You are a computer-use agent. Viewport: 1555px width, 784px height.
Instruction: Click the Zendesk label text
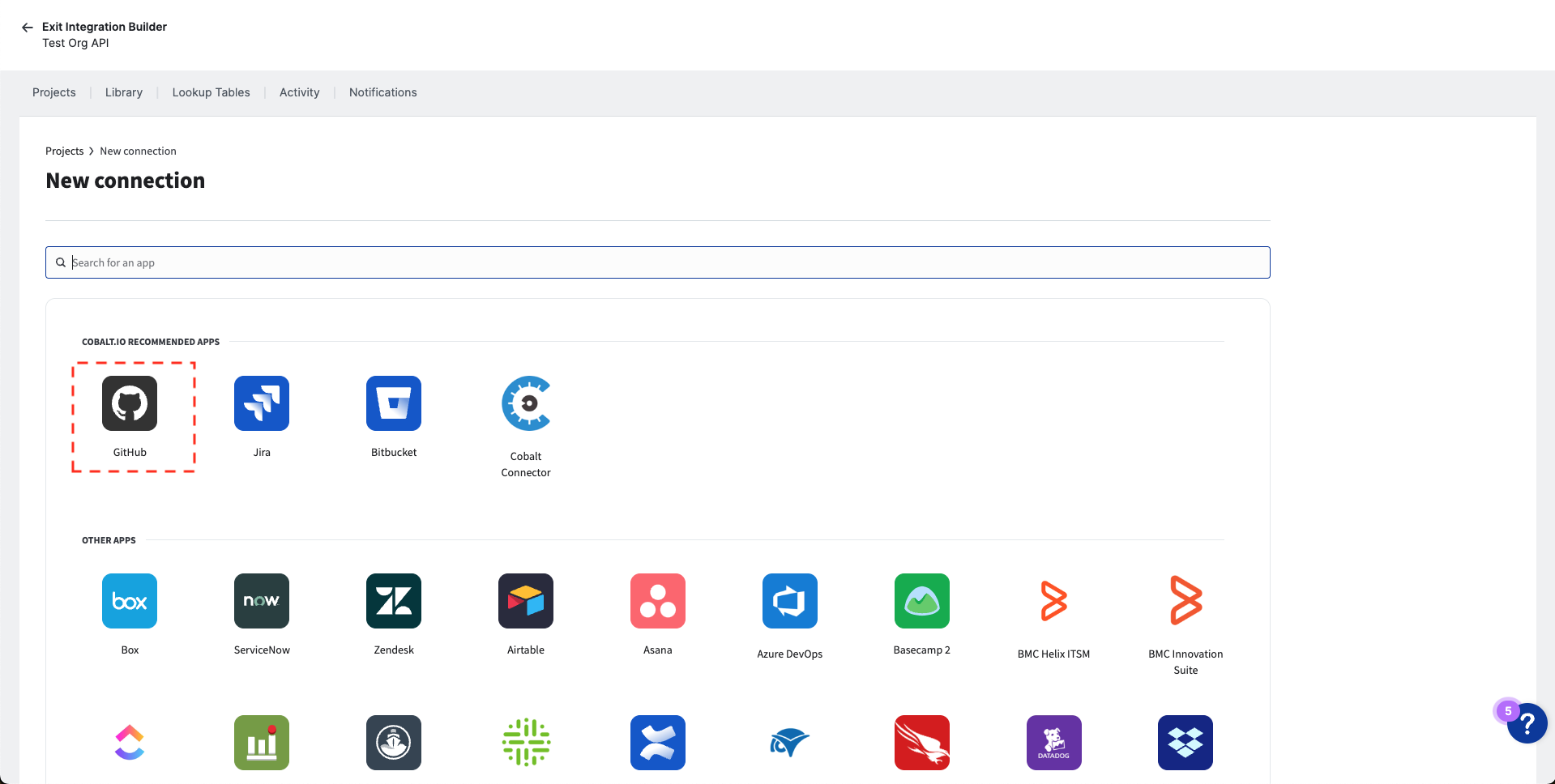point(394,650)
